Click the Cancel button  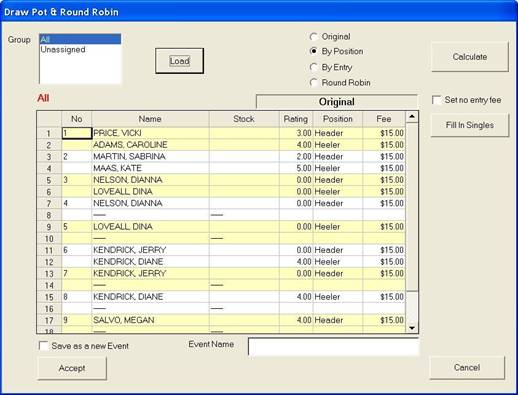click(x=467, y=367)
